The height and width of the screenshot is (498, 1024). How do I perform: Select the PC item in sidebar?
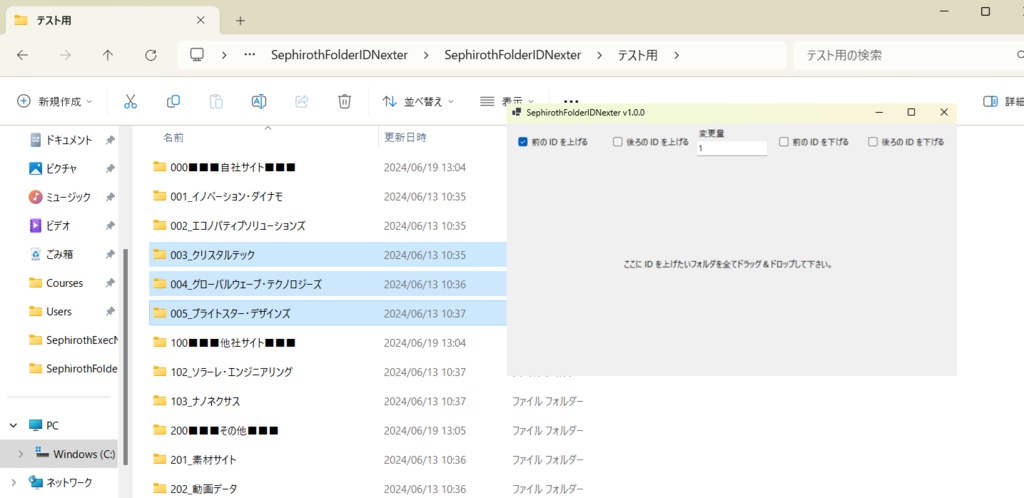(x=44, y=426)
